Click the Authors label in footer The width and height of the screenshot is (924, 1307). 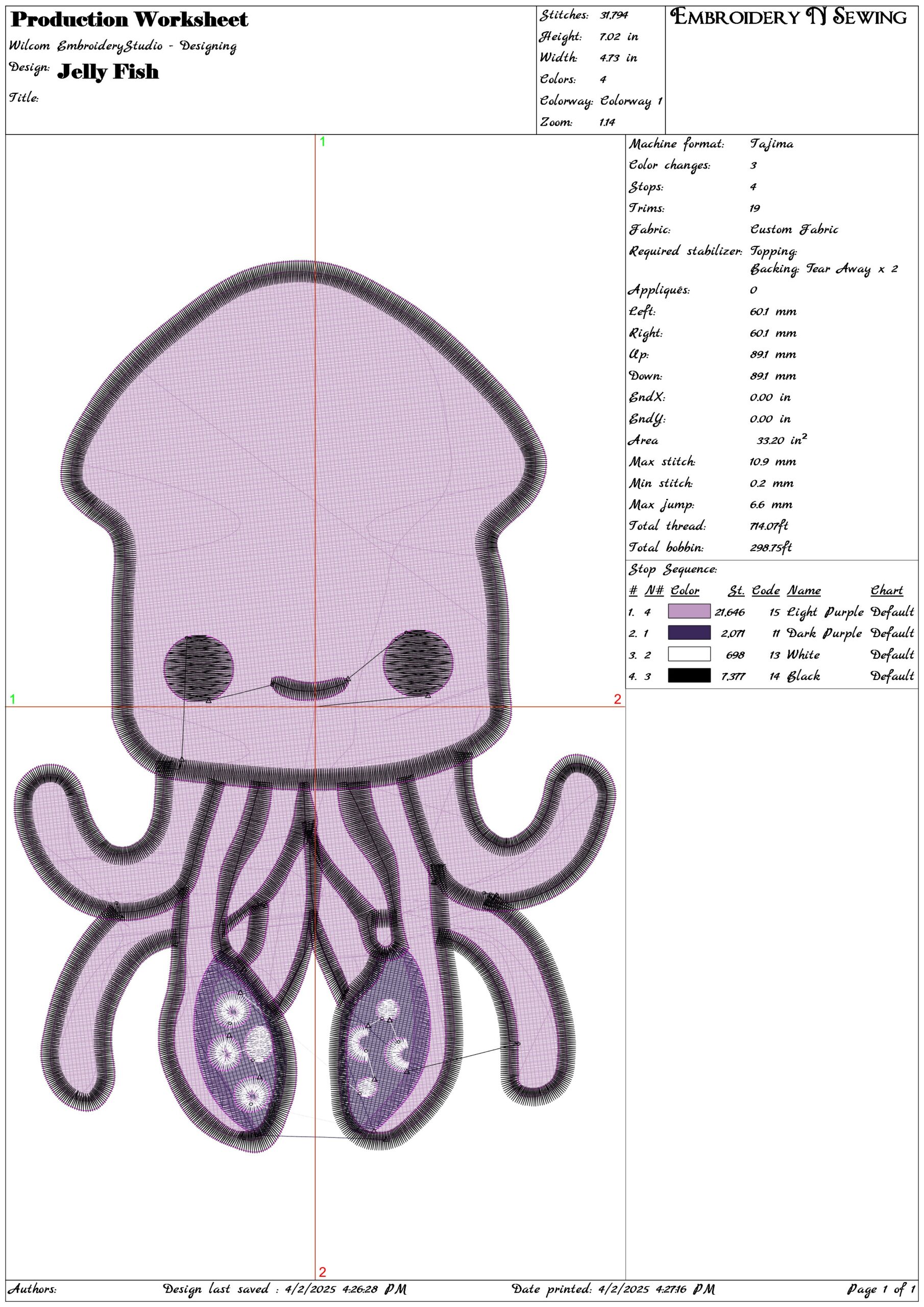33,1289
